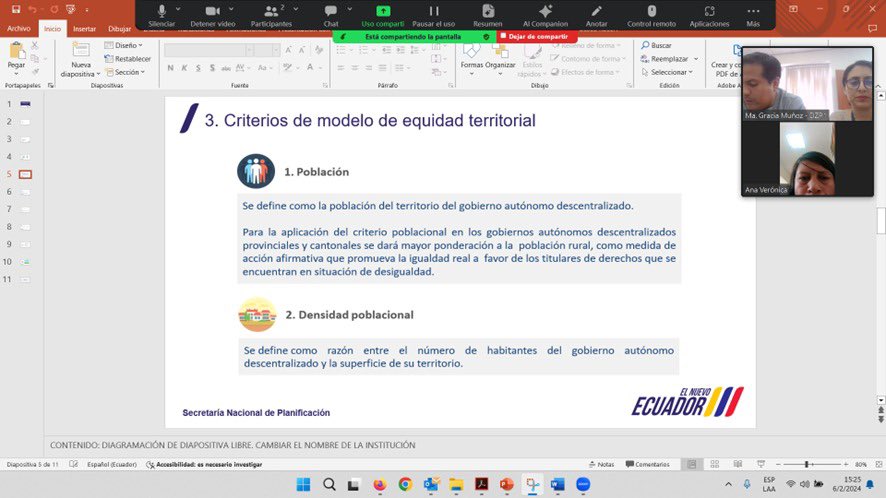
Task: Click Accesibilidad: es necesario investigar status
Action: (204, 465)
